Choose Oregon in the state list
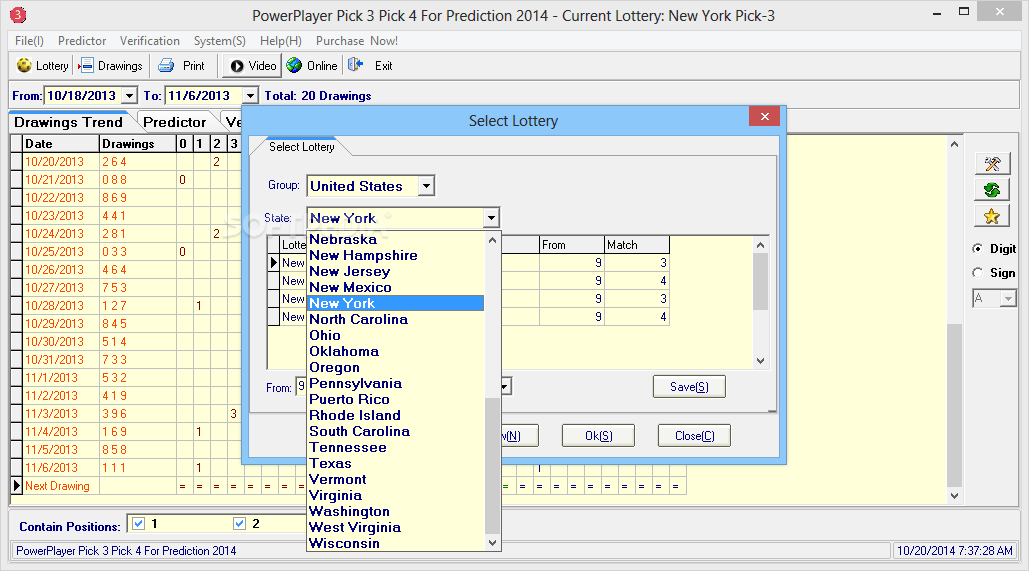This screenshot has width=1029, height=571. click(396, 368)
